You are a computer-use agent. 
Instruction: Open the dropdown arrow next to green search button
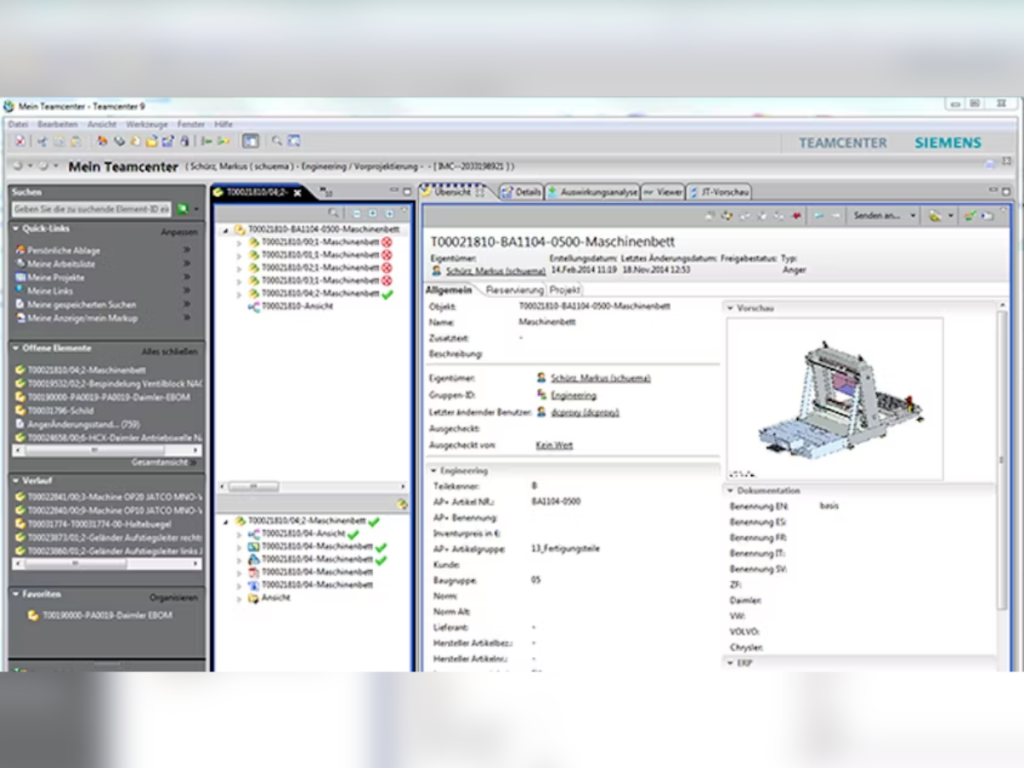196,210
